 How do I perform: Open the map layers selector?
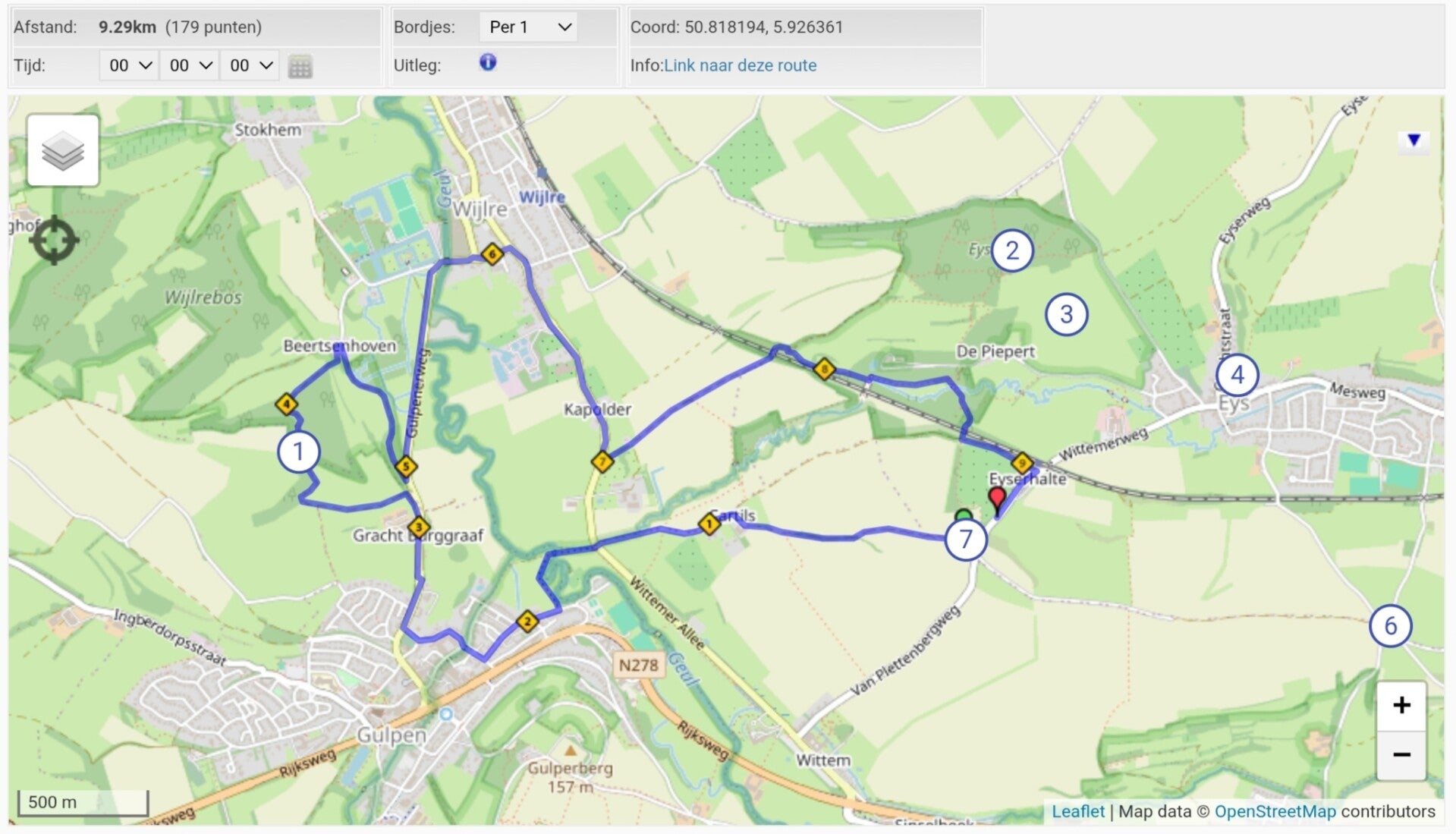63,150
